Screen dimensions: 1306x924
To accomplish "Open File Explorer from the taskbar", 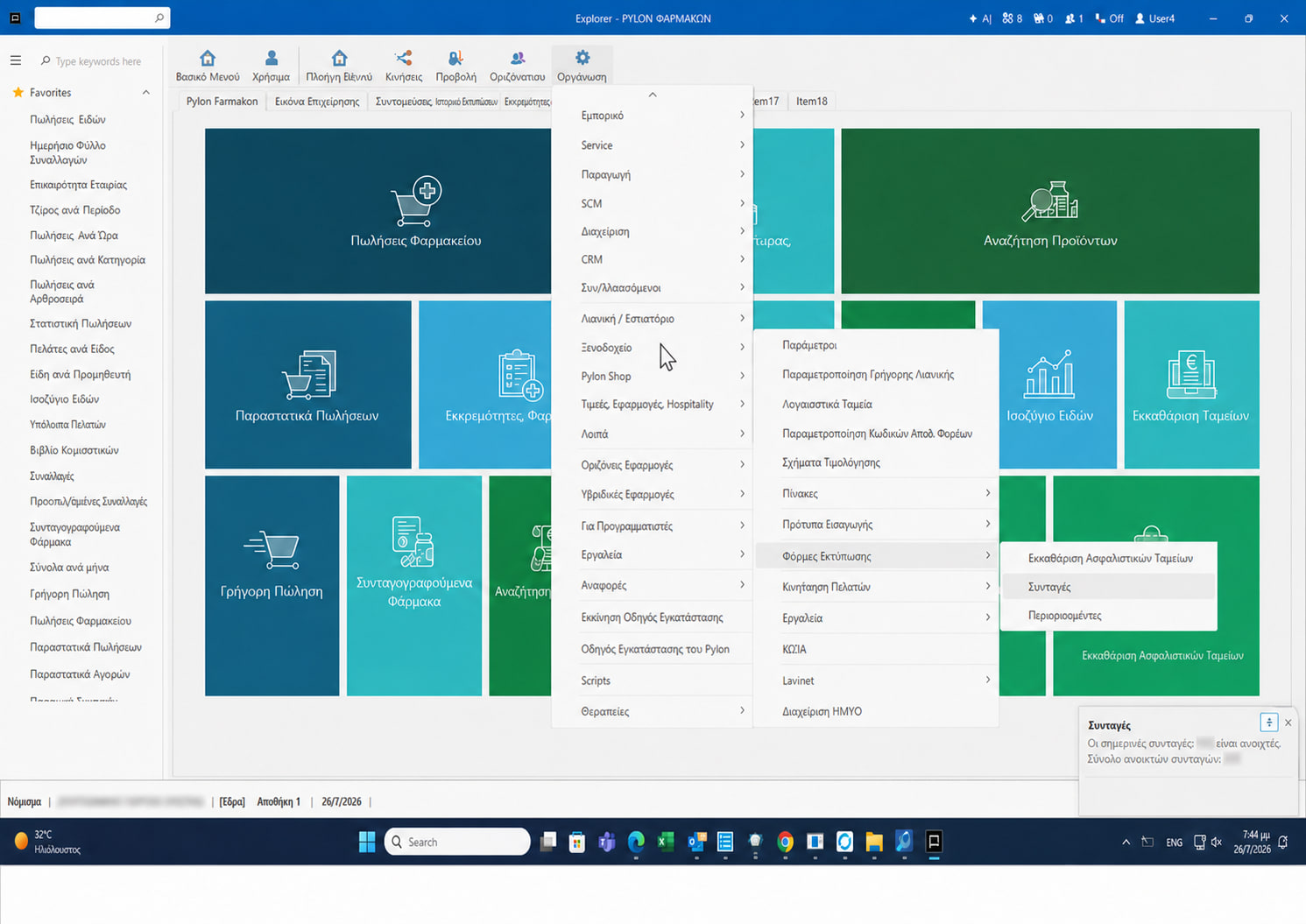I will 874,842.
